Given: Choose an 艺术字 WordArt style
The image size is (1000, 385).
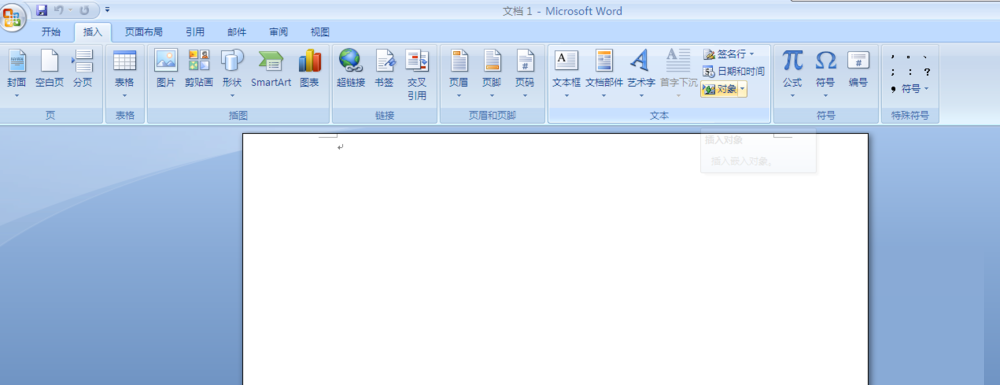Looking at the screenshot, I should [641, 74].
